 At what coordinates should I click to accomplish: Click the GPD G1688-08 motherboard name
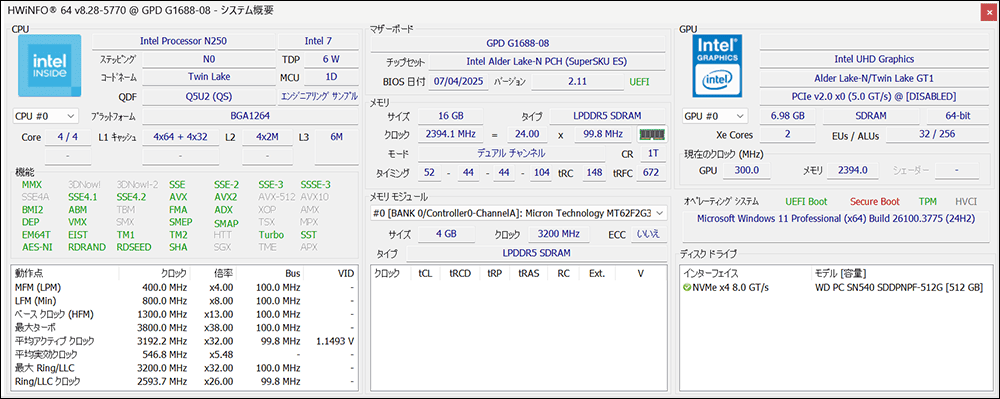(517, 43)
